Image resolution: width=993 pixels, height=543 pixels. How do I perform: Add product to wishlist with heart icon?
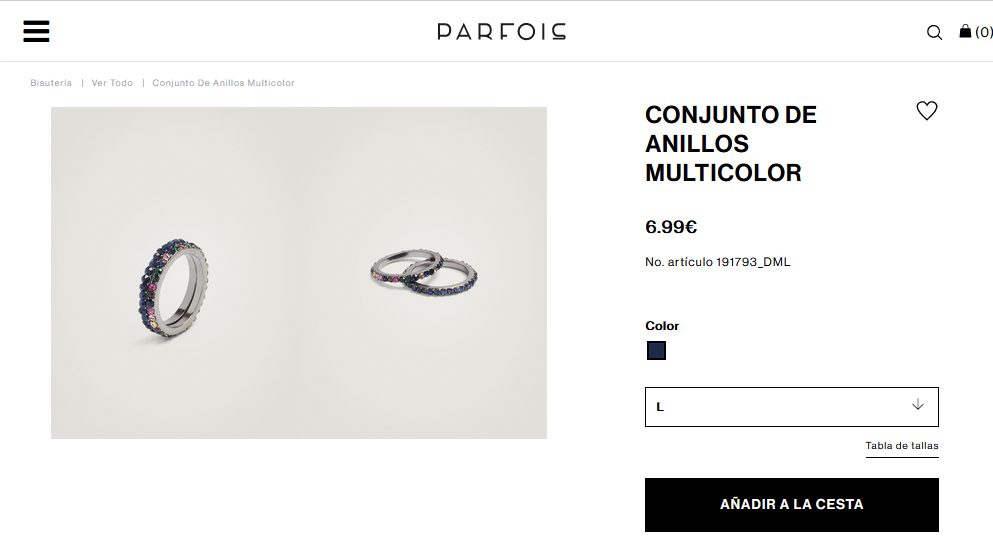(x=927, y=111)
